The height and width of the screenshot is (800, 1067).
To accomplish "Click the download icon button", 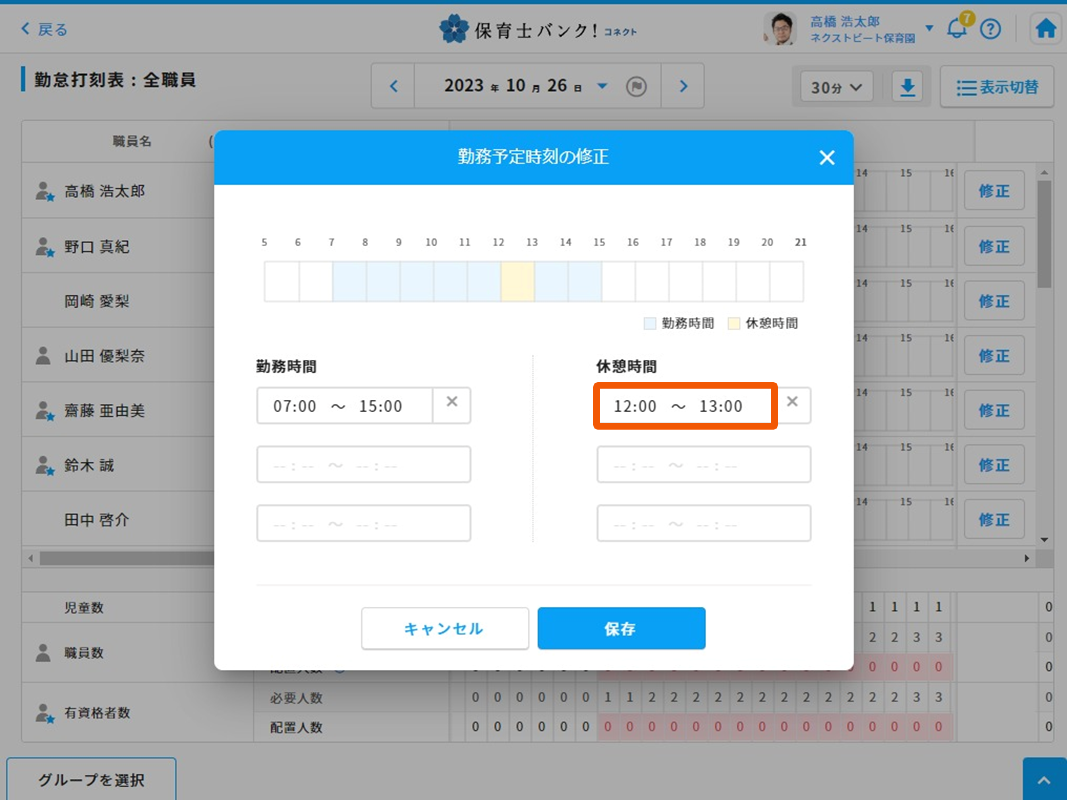I will 907,87.
